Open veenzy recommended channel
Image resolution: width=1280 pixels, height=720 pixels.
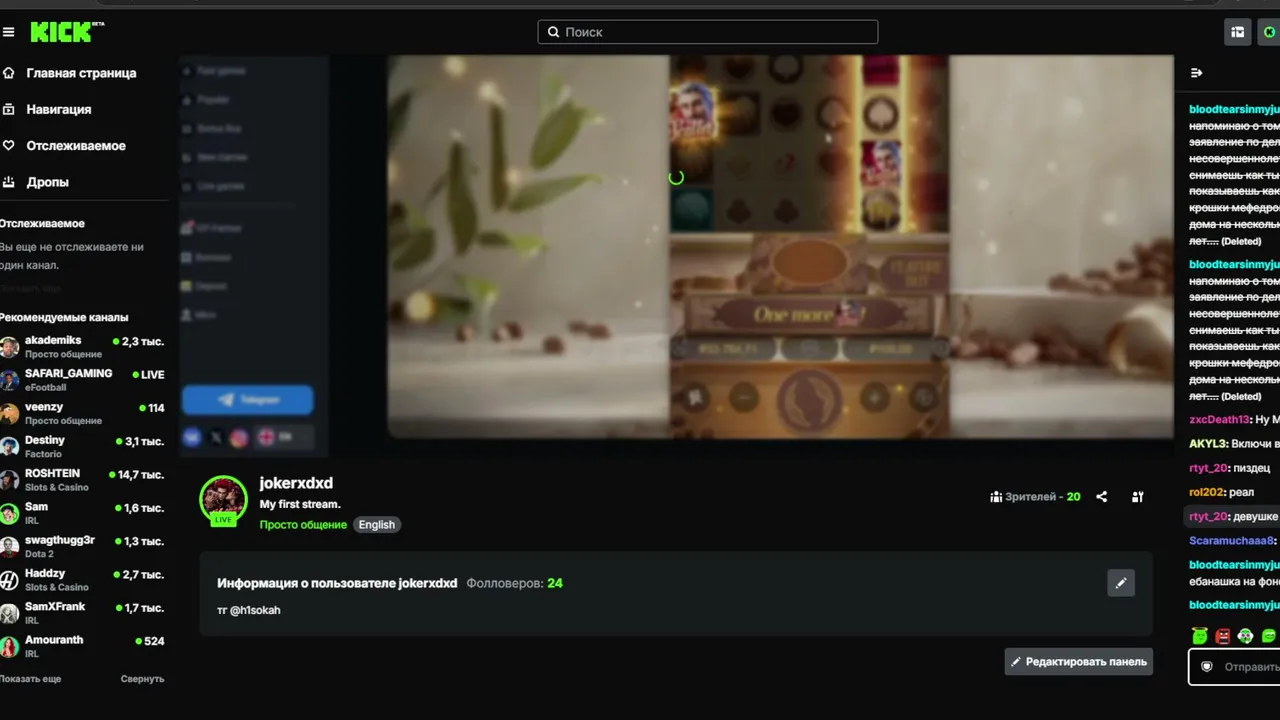click(82, 413)
